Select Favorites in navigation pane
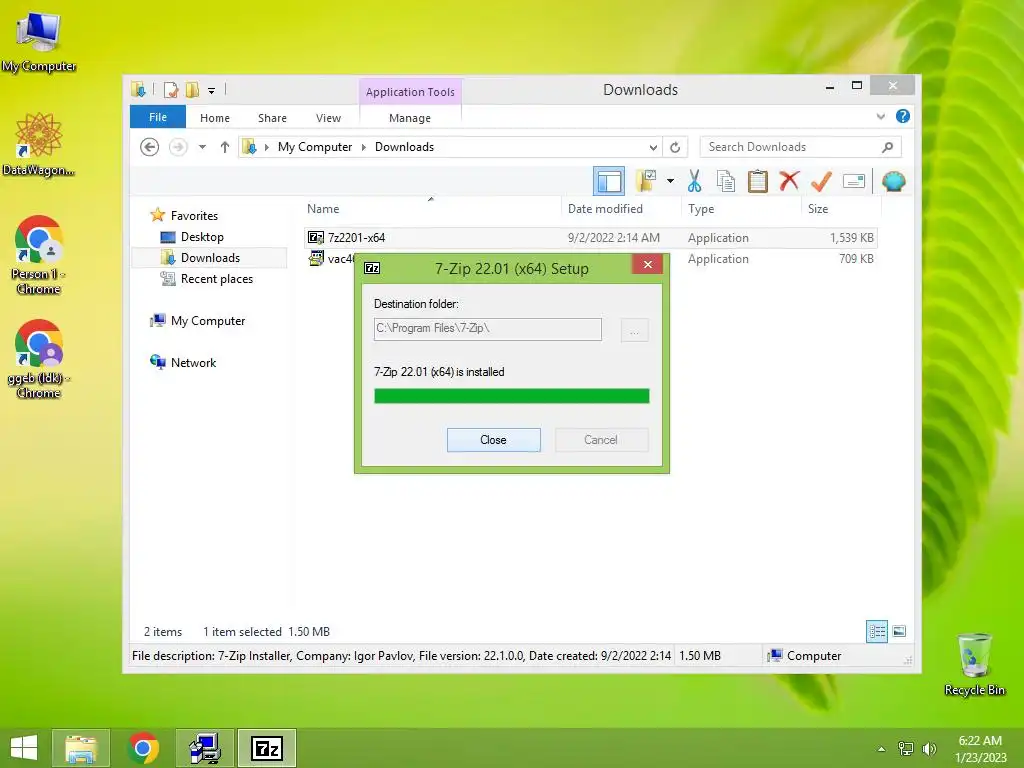1024x768 pixels. pos(194,216)
